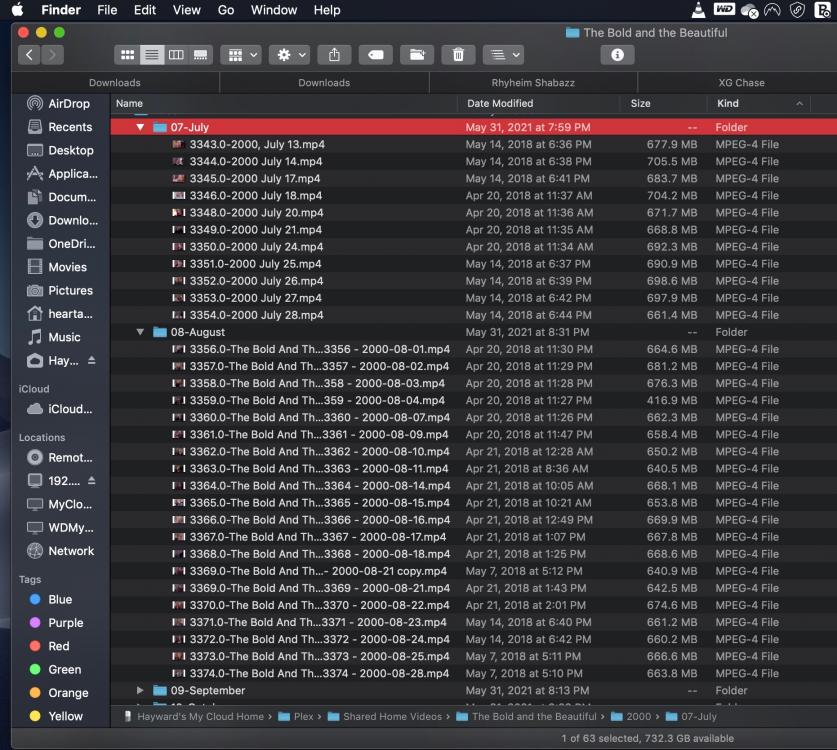Open Get Info with the i button
837x750 pixels.
tap(617, 55)
